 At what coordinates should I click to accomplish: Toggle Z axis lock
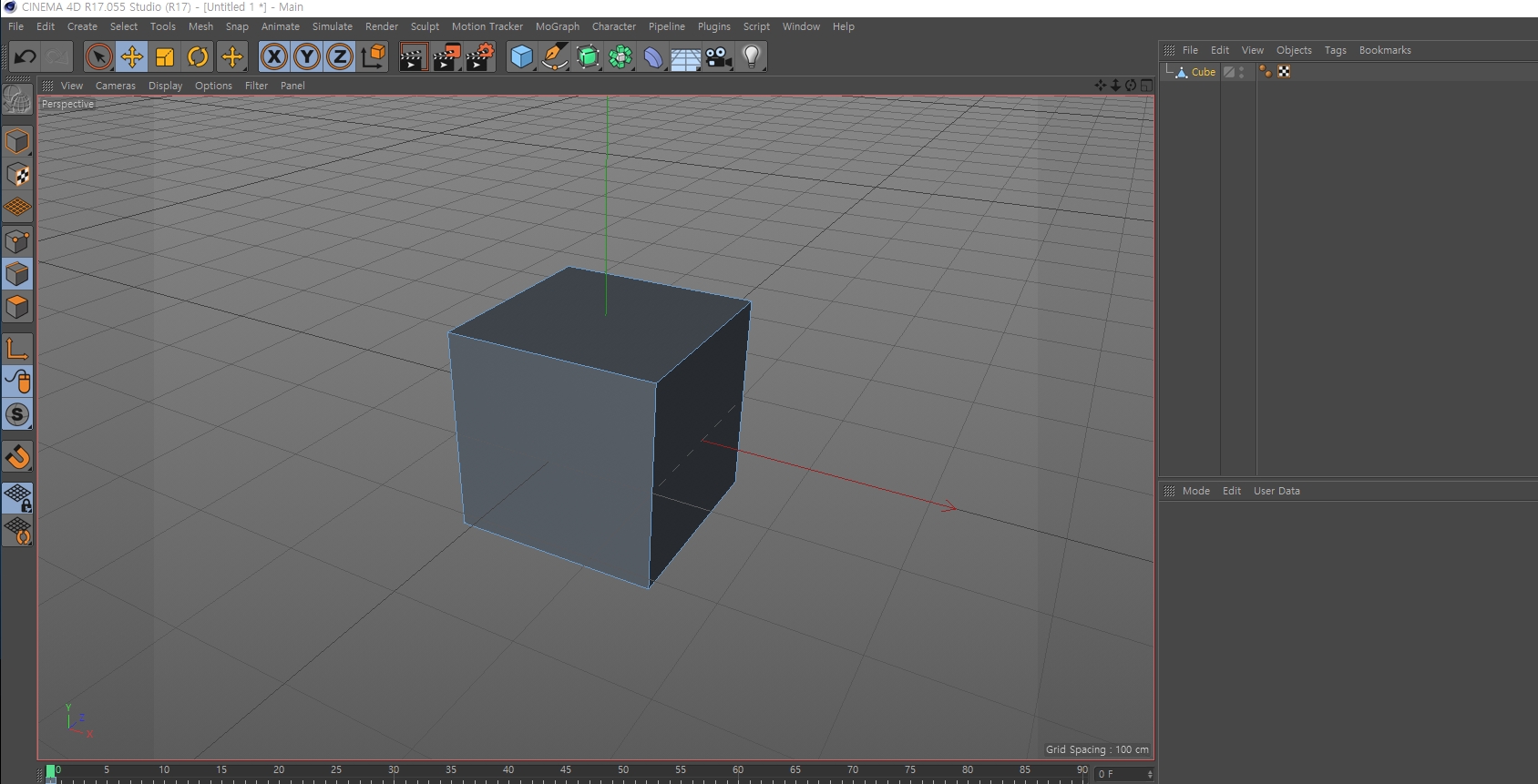[340, 56]
